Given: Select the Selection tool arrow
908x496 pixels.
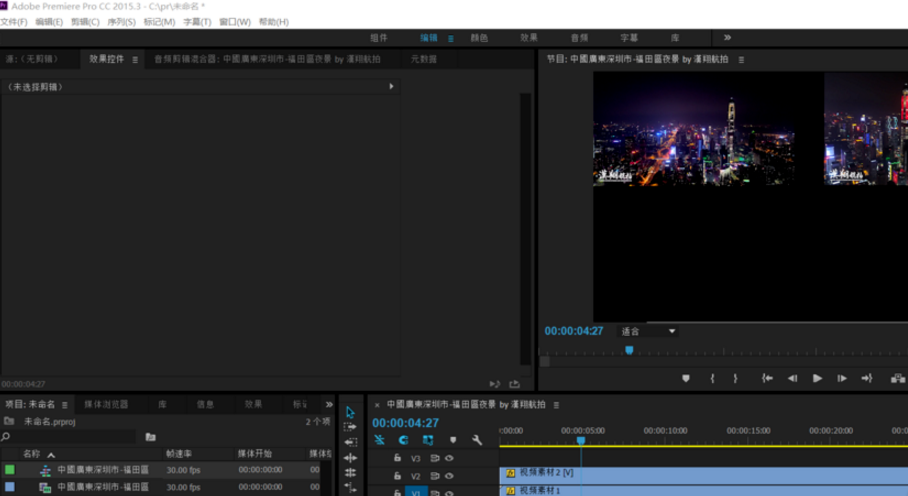Looking at the screenshot, I should [x=350, y=412].
